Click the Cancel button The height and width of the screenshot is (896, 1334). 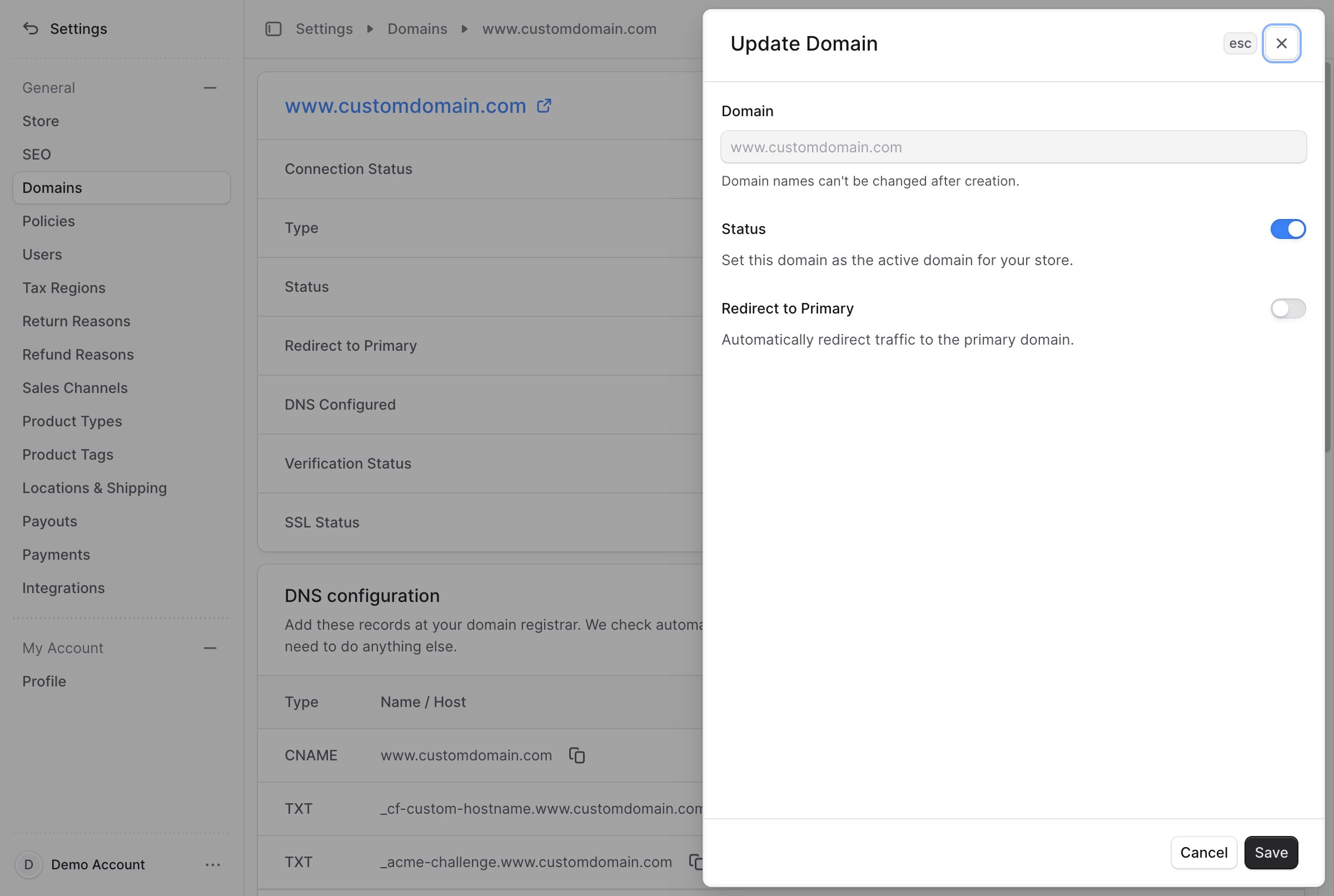1204,853
